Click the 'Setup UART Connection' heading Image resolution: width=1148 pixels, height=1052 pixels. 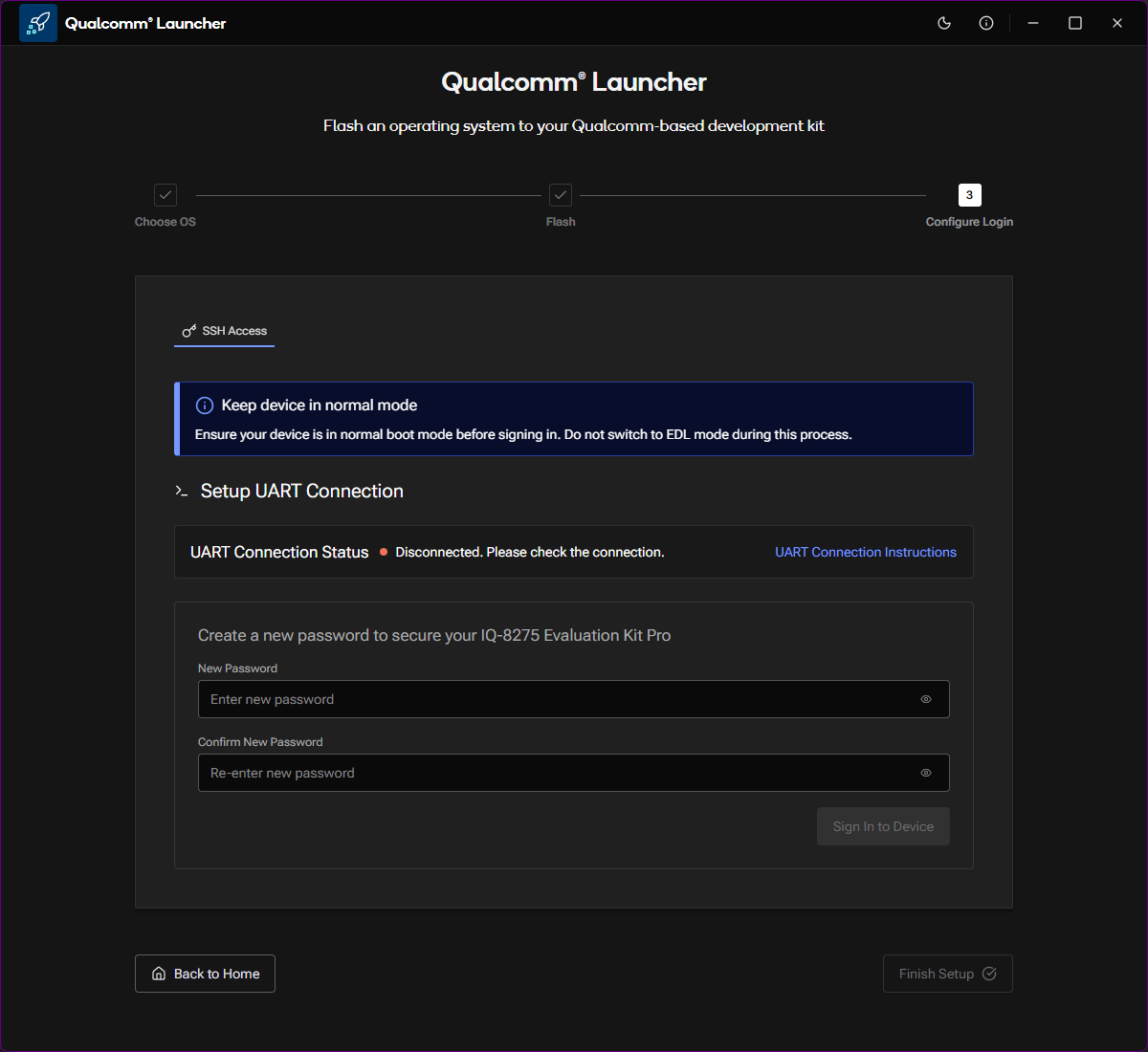pyautogui.click(x=302, y=491)
